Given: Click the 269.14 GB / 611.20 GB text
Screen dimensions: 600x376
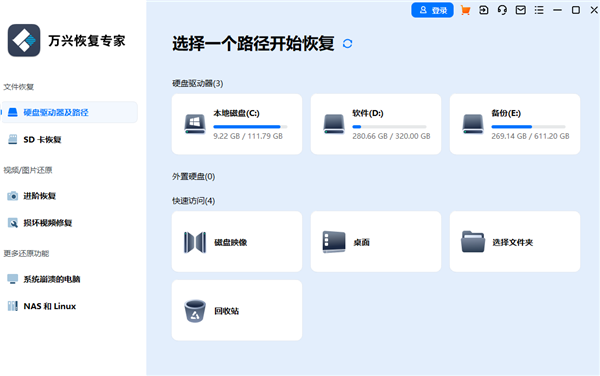Looking at the screenshot, I should click(x=530, y=136).
